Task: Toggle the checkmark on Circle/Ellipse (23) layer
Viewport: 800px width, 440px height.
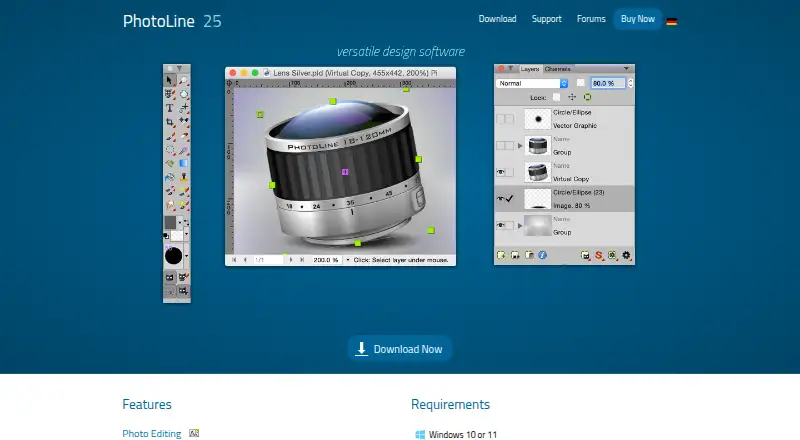Action: pyautogui.click(x=510, y=199)
